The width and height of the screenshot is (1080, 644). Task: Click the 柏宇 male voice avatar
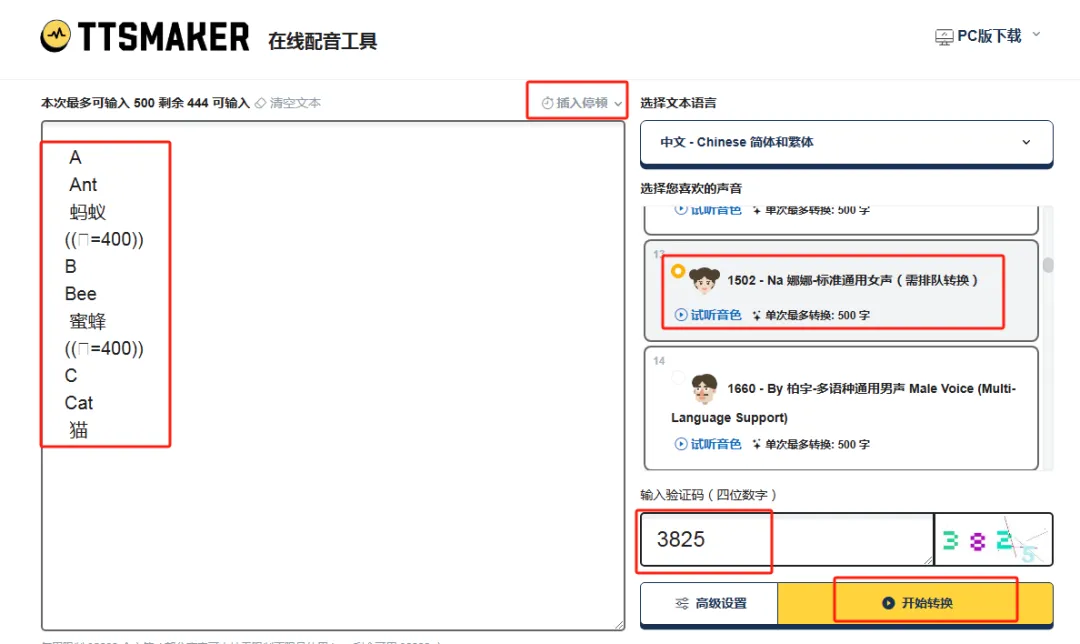tap(704, 388)
